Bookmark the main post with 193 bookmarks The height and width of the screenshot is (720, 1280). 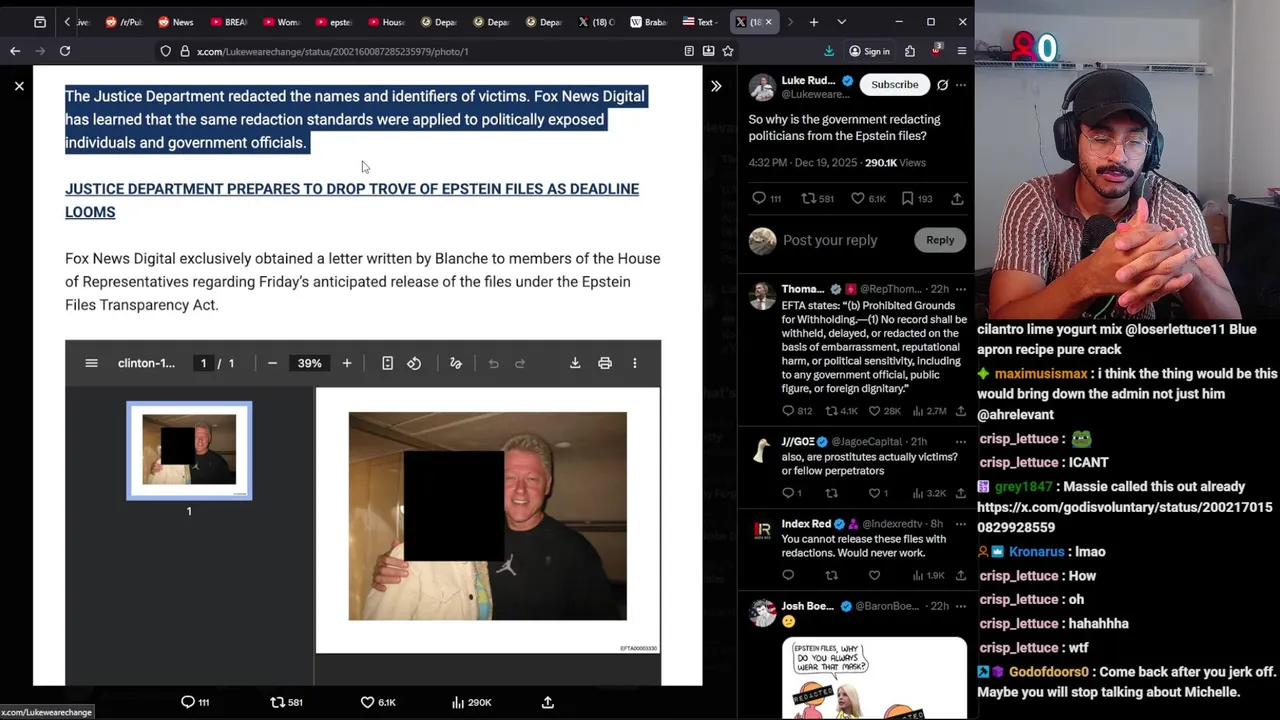pos(908,199)
